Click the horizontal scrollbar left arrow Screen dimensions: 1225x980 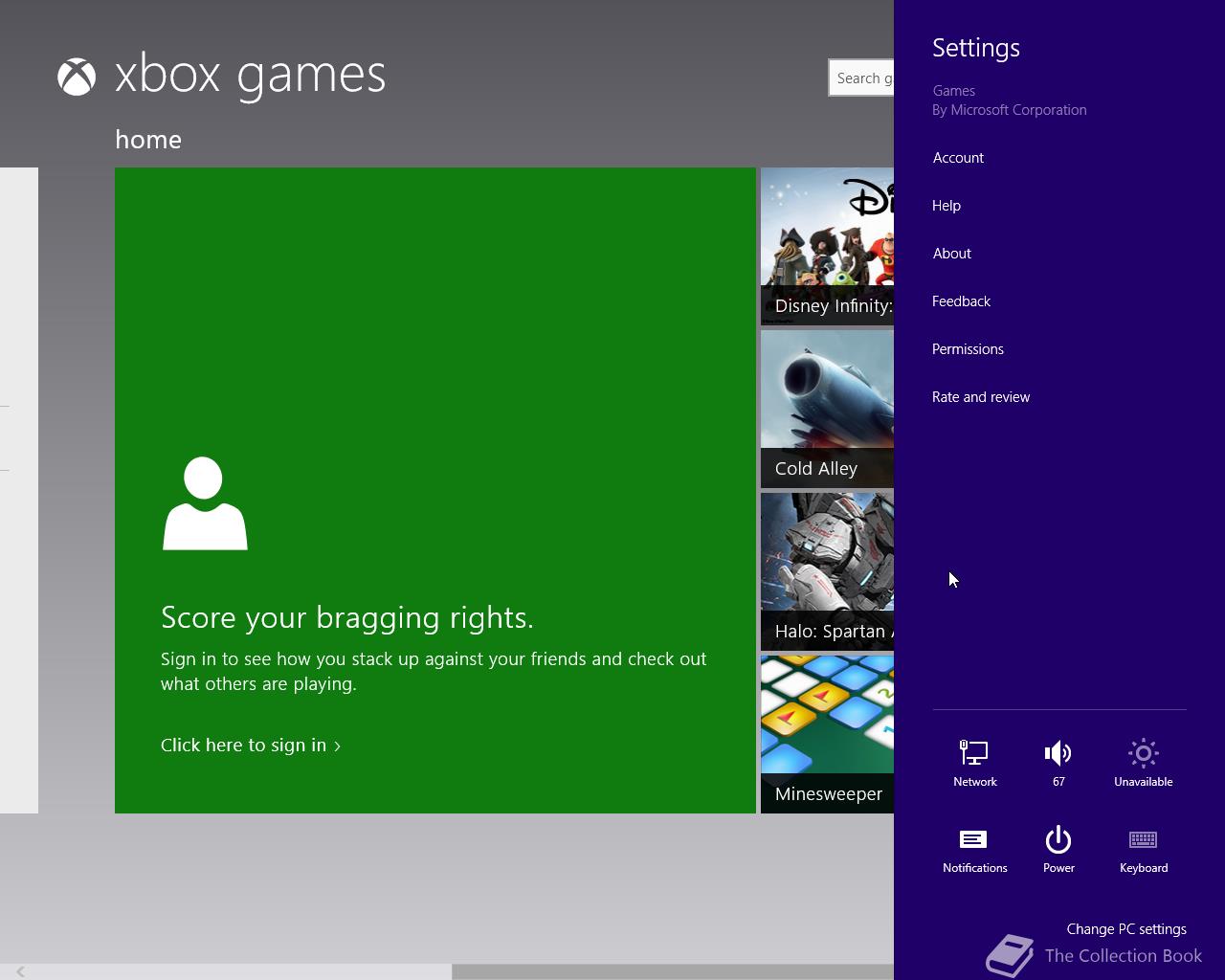coord(20,971)
